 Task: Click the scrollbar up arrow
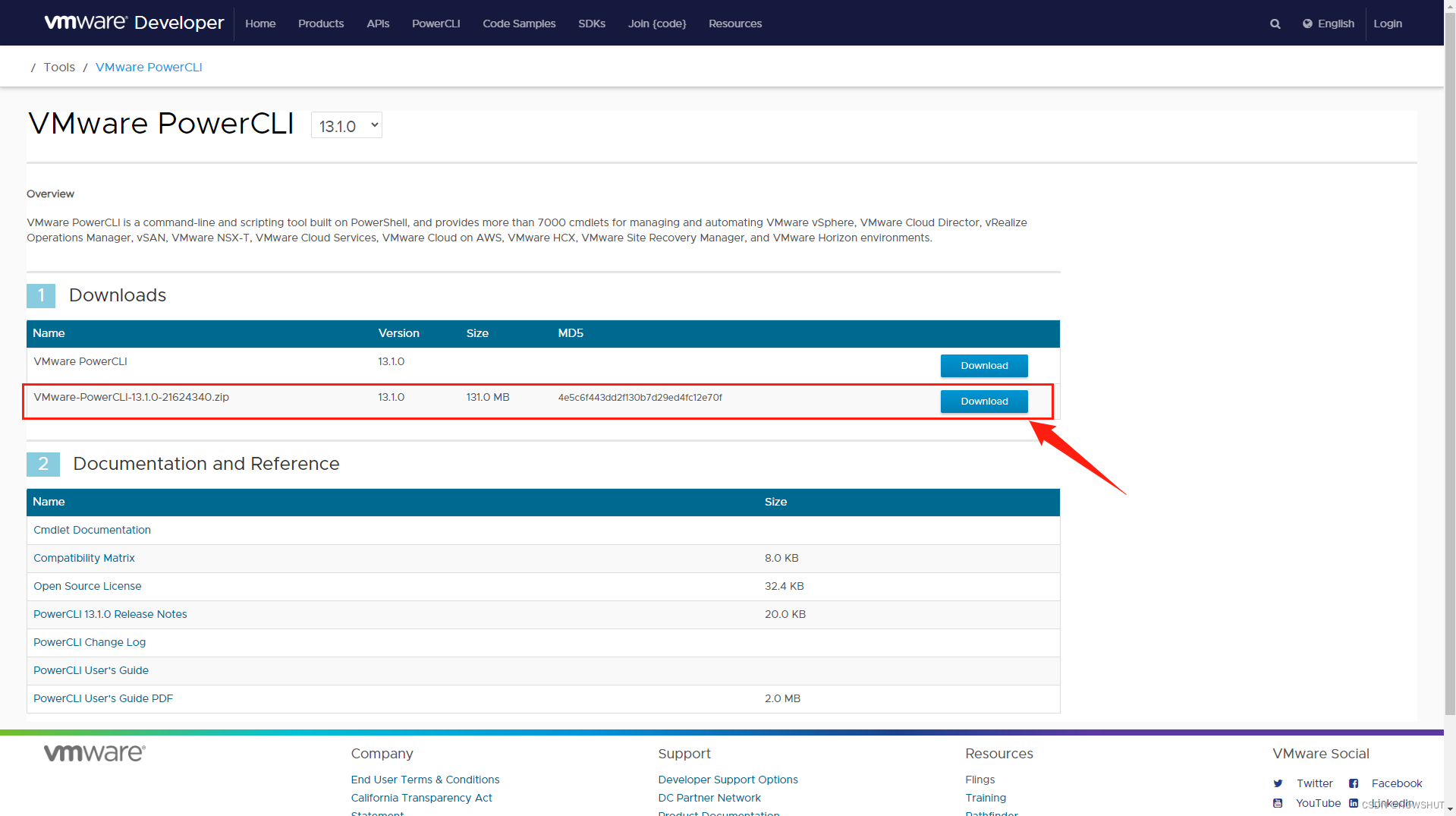pos(1450,5)
